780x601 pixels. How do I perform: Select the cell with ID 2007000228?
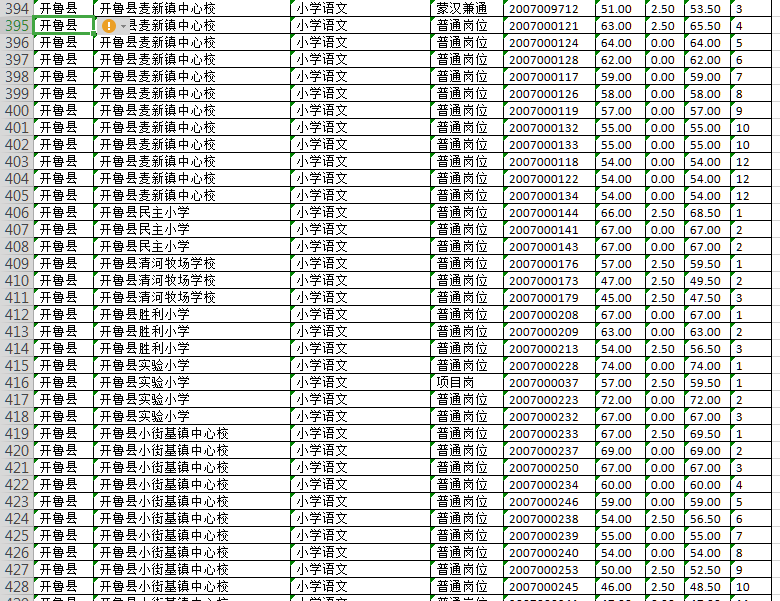(543, 366)
